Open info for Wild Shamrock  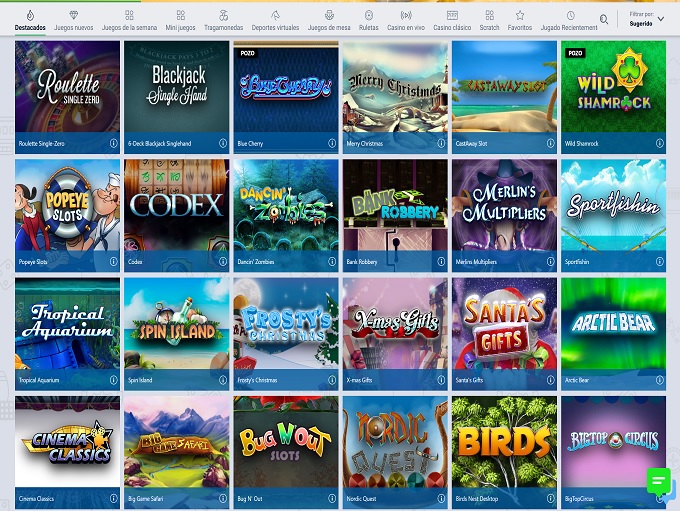[x=660, y=143]
